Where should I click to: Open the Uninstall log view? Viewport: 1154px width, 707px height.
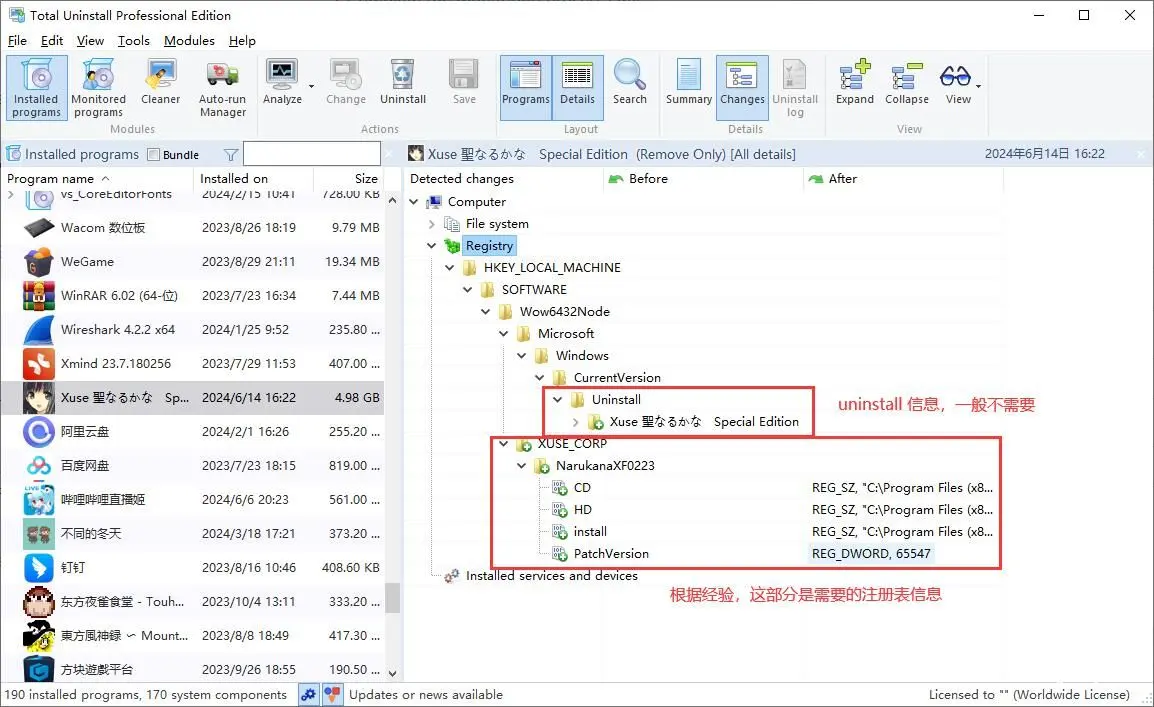pos(795,88)
